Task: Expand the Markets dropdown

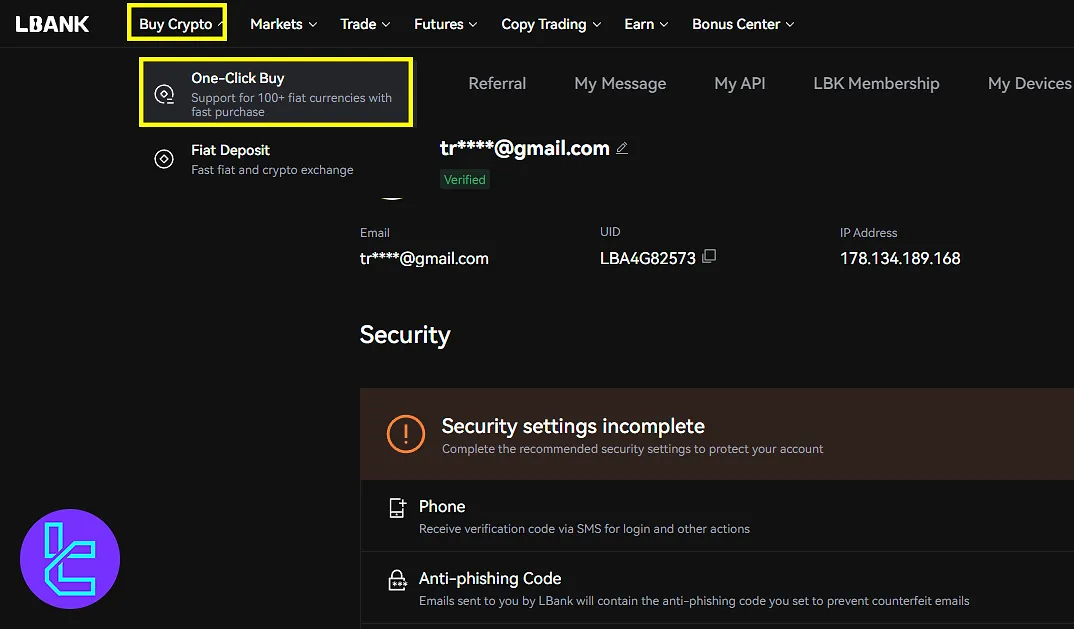Action: (283, 24)
